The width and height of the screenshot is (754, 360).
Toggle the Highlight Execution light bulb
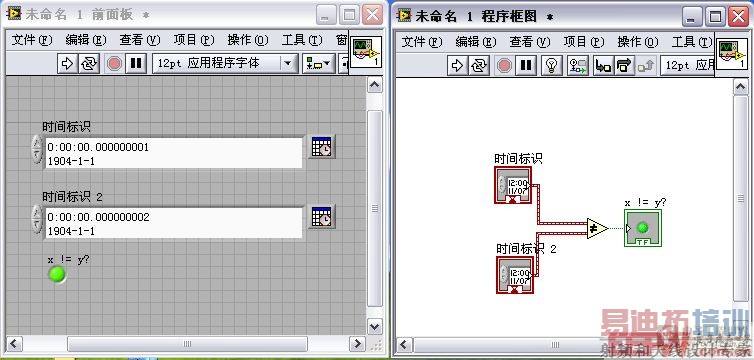coord(552,65)
